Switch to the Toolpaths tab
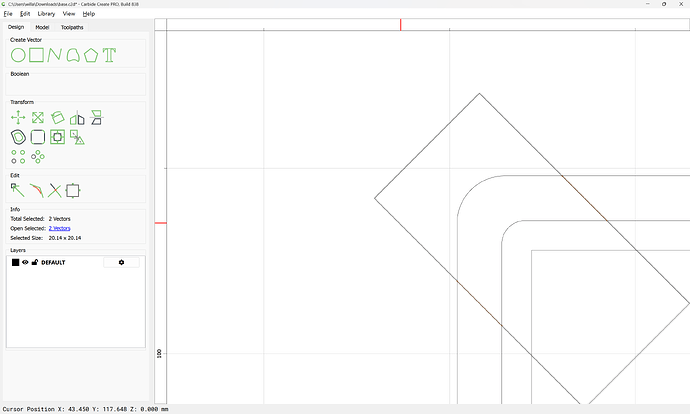The image size is (690, 414). point(72,27)
